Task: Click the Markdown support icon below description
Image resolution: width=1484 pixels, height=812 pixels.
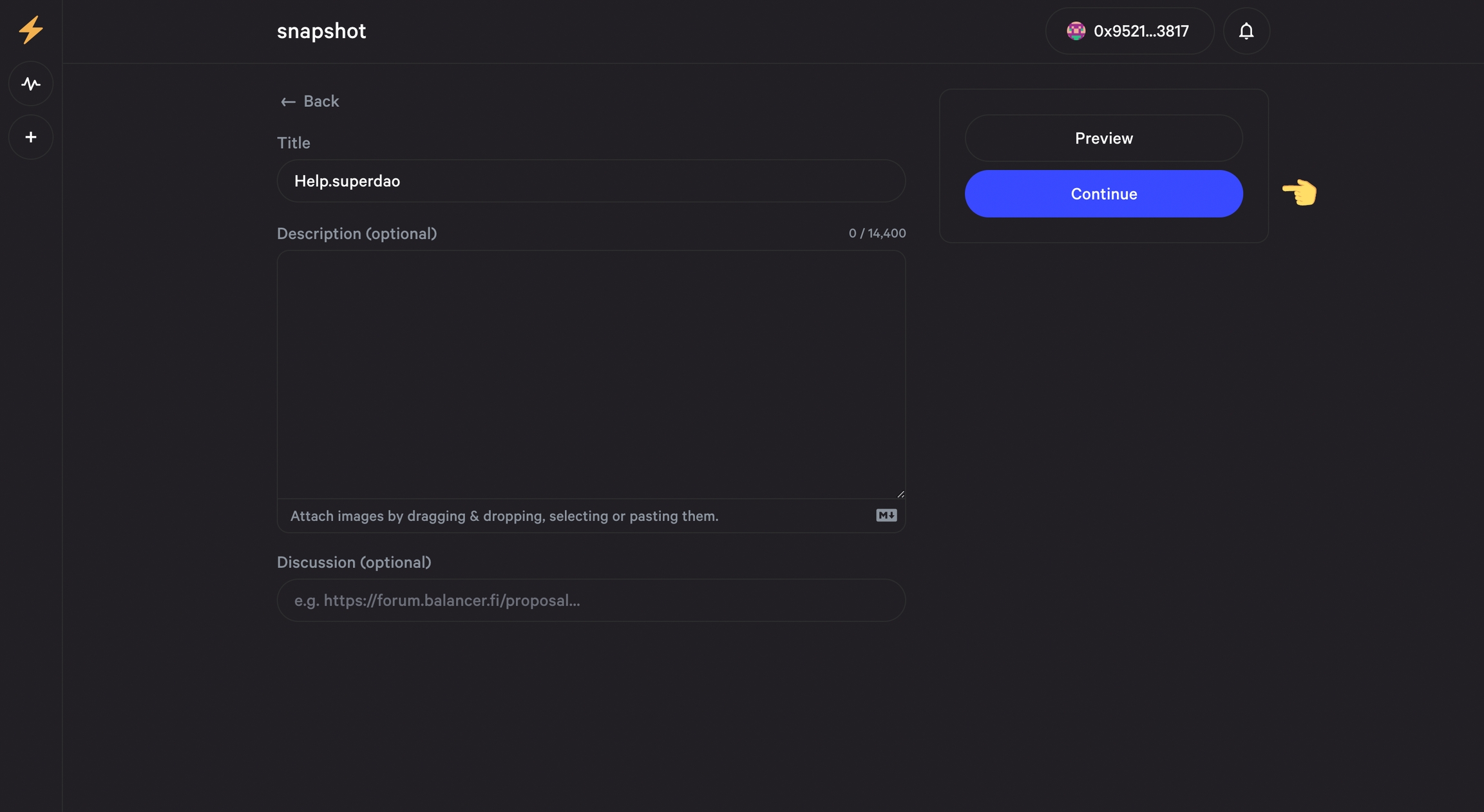Action: (886, 515)
